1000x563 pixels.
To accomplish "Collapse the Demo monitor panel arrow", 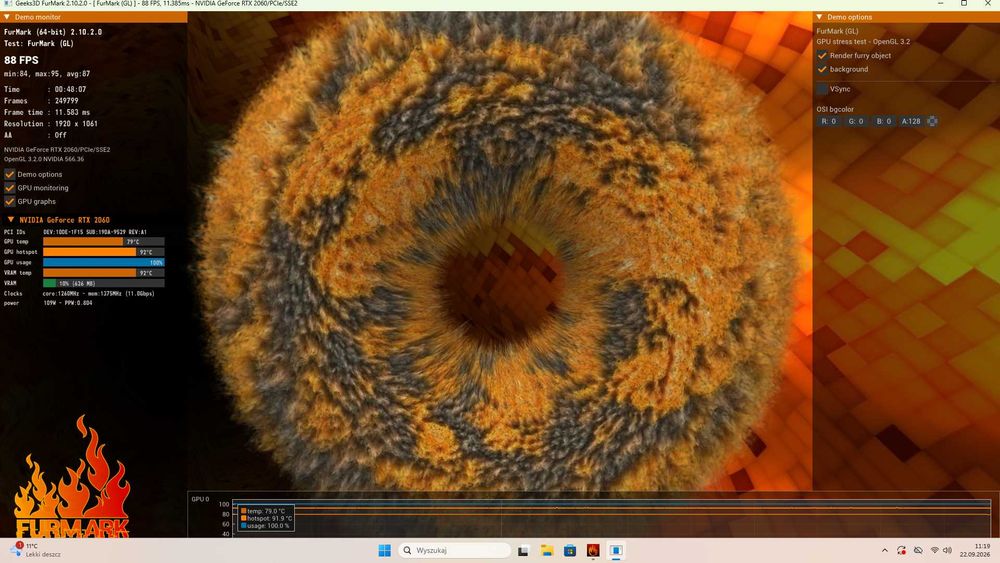I will click(x=7, y=17).
